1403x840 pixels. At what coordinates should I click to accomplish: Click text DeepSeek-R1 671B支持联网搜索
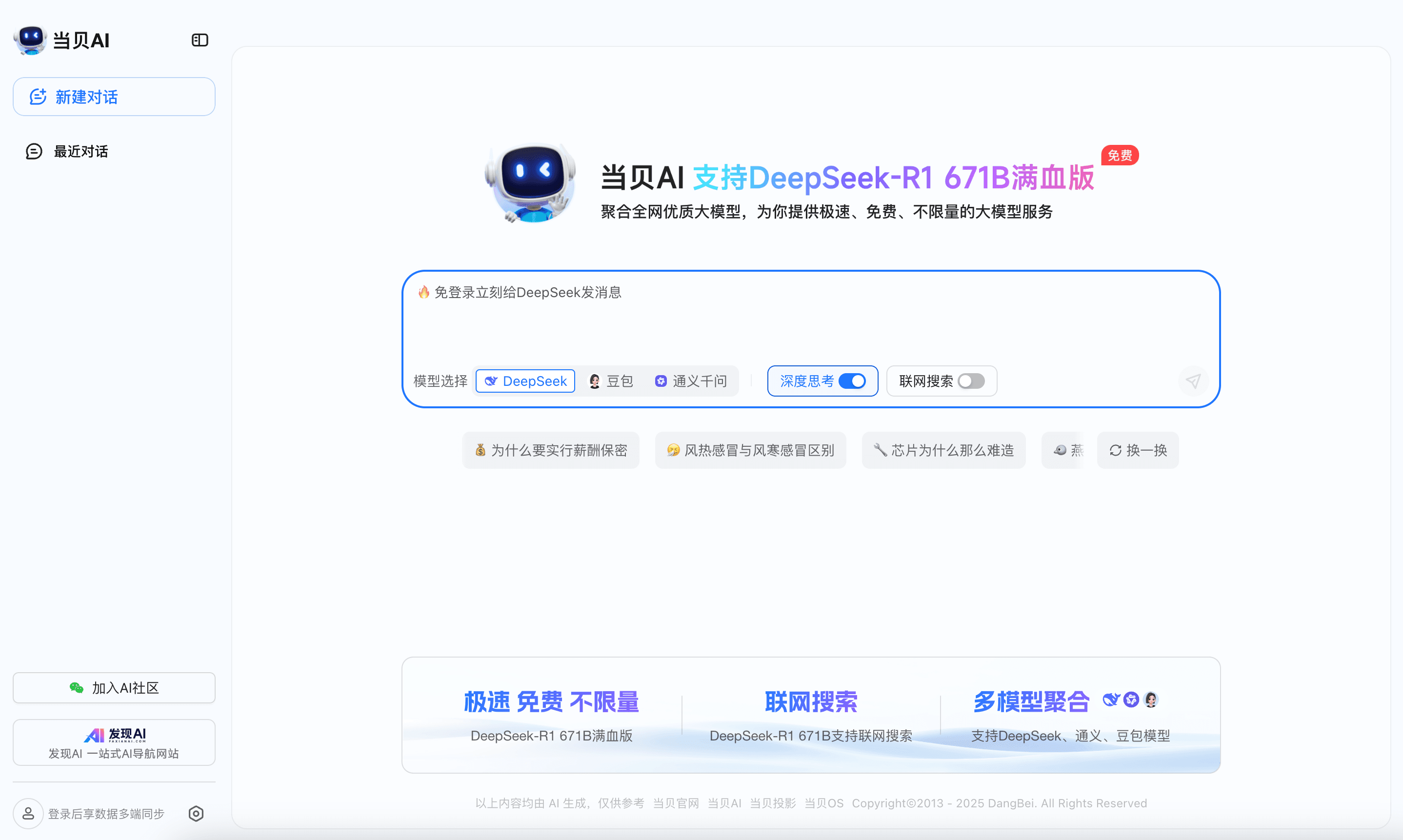pos(811,736)
